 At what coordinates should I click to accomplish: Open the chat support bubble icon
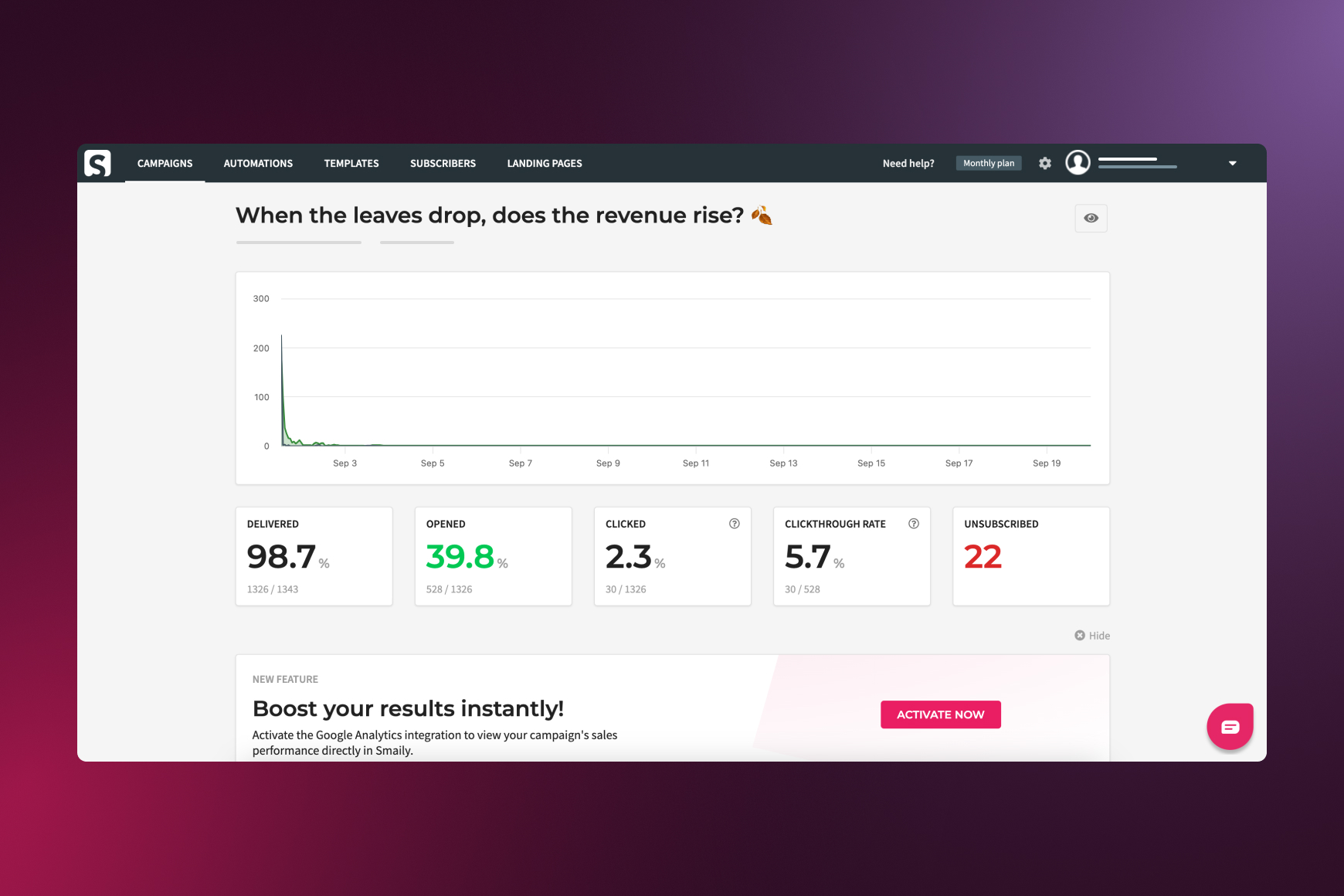(x=1230, y=726)
